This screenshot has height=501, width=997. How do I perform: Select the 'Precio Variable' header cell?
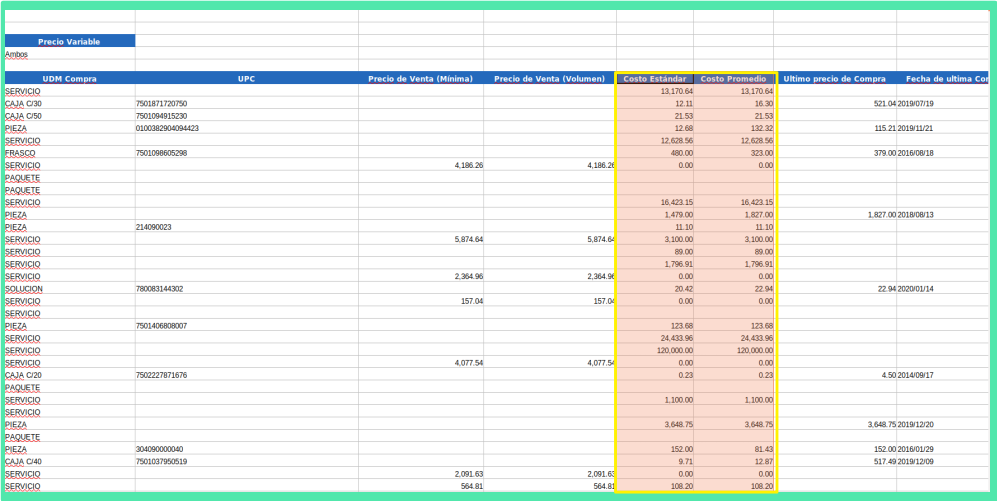pos(69,41)
